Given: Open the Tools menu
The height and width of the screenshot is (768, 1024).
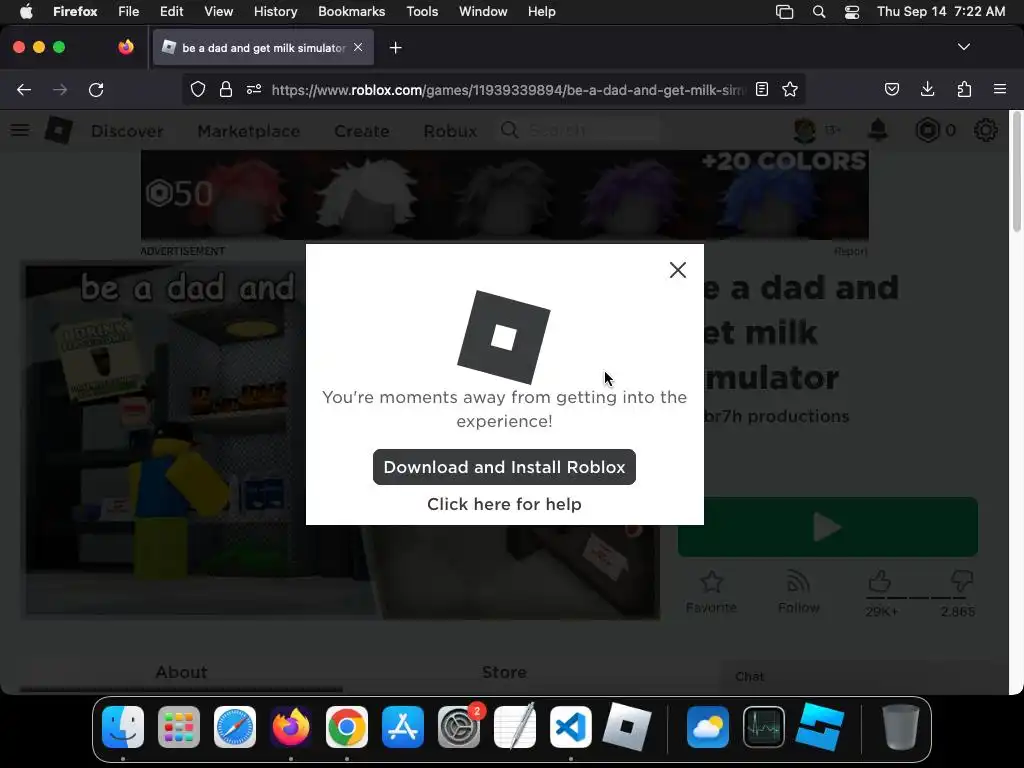Looking at the screenshot, I should pyautogui.click(x=422, y=11).
